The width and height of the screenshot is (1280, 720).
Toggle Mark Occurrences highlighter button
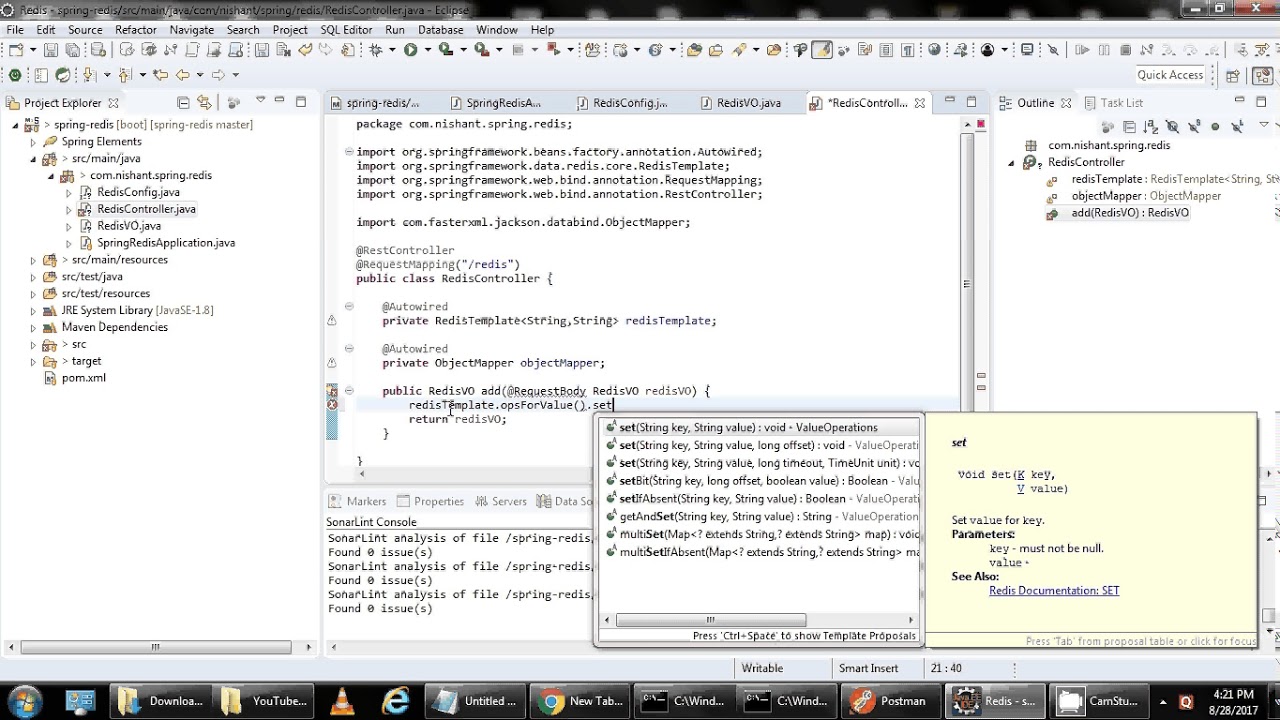click(821, 49)
